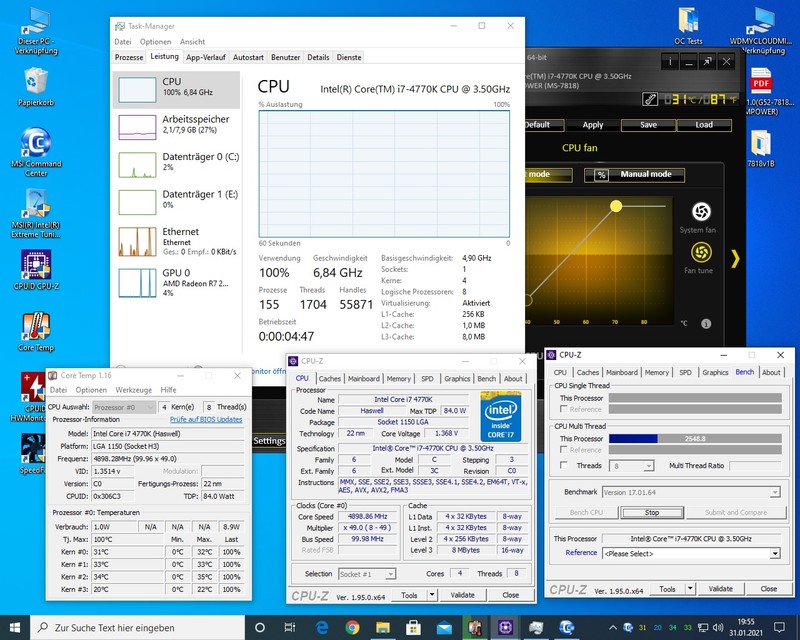Click the 'Prüfe auf BIOS Updates' link
The width and height of the screenshot is (800, 640).
(x=206, y=419)
